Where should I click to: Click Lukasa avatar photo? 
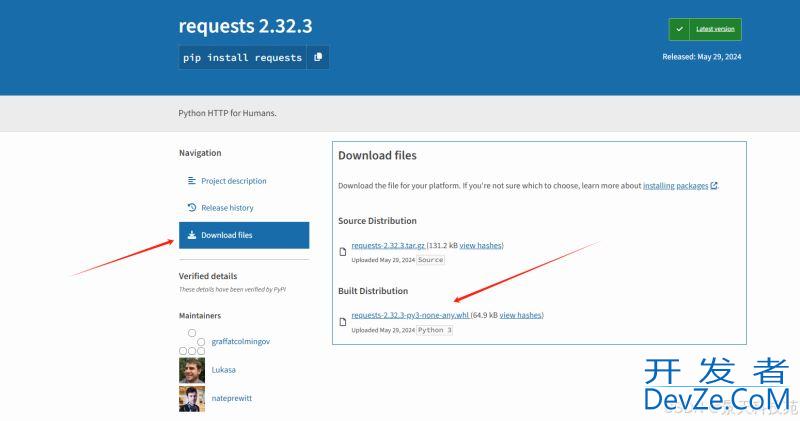(192, 370)
